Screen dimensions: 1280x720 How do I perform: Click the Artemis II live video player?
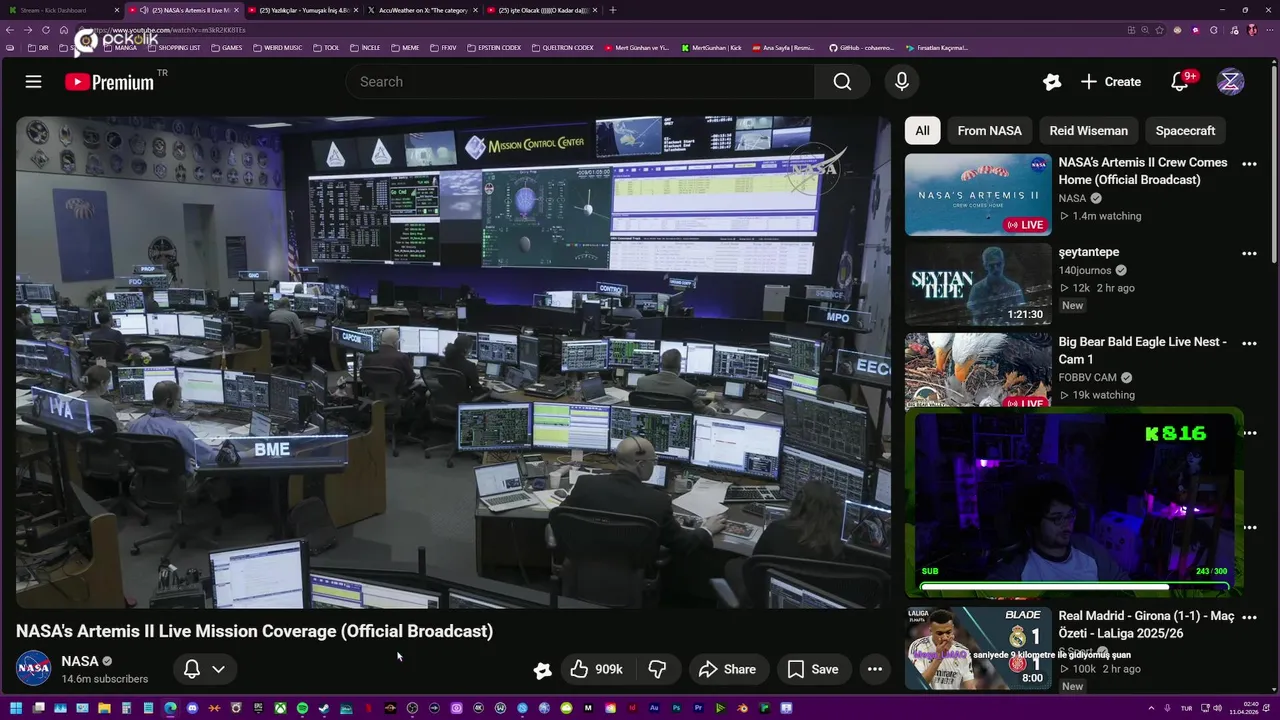[x=453, y=362]
